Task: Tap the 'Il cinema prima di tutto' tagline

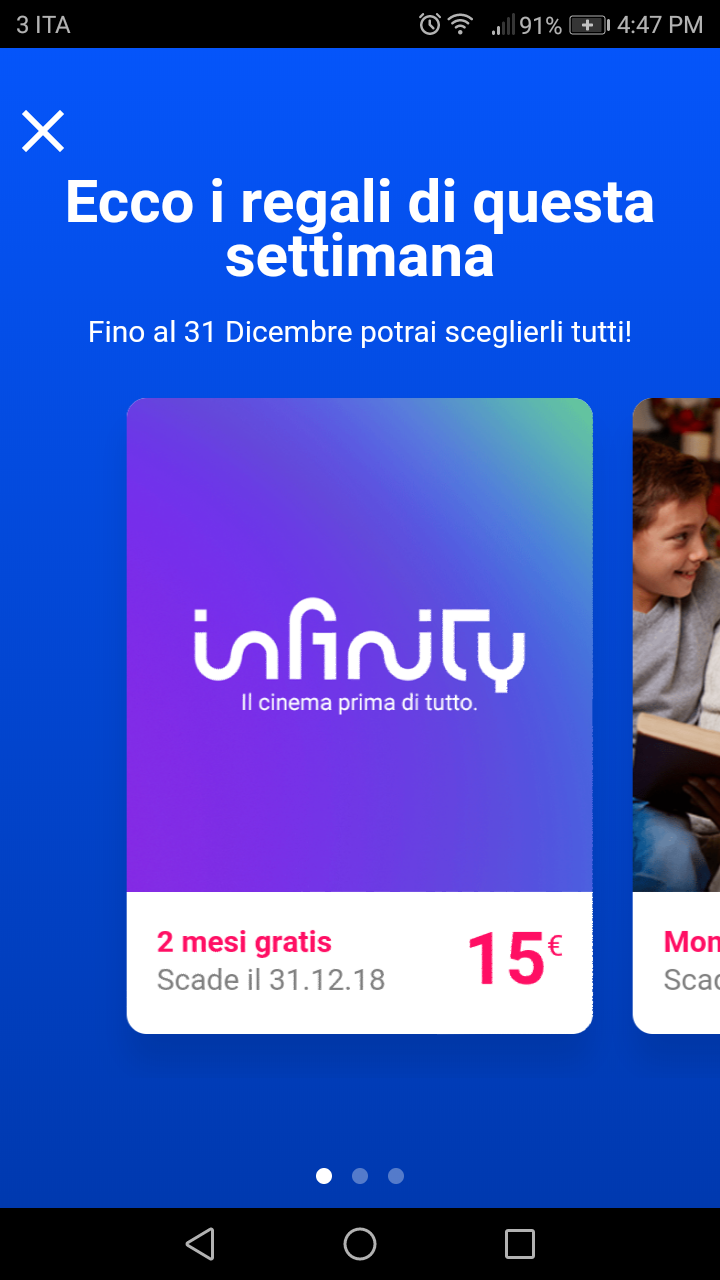Action: pos(360,704)
